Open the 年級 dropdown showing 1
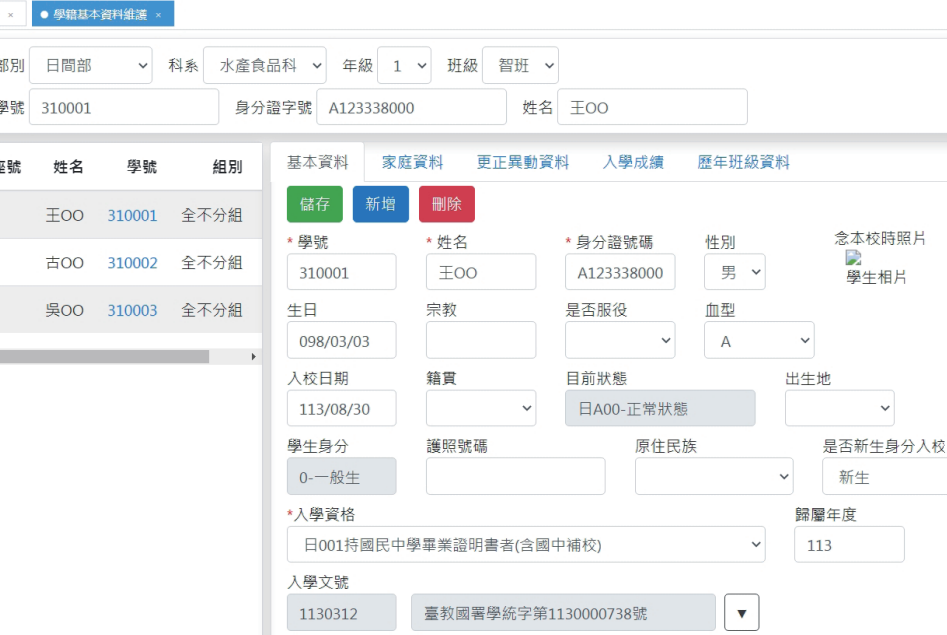 pyautogui.click(x=404, y=65)
